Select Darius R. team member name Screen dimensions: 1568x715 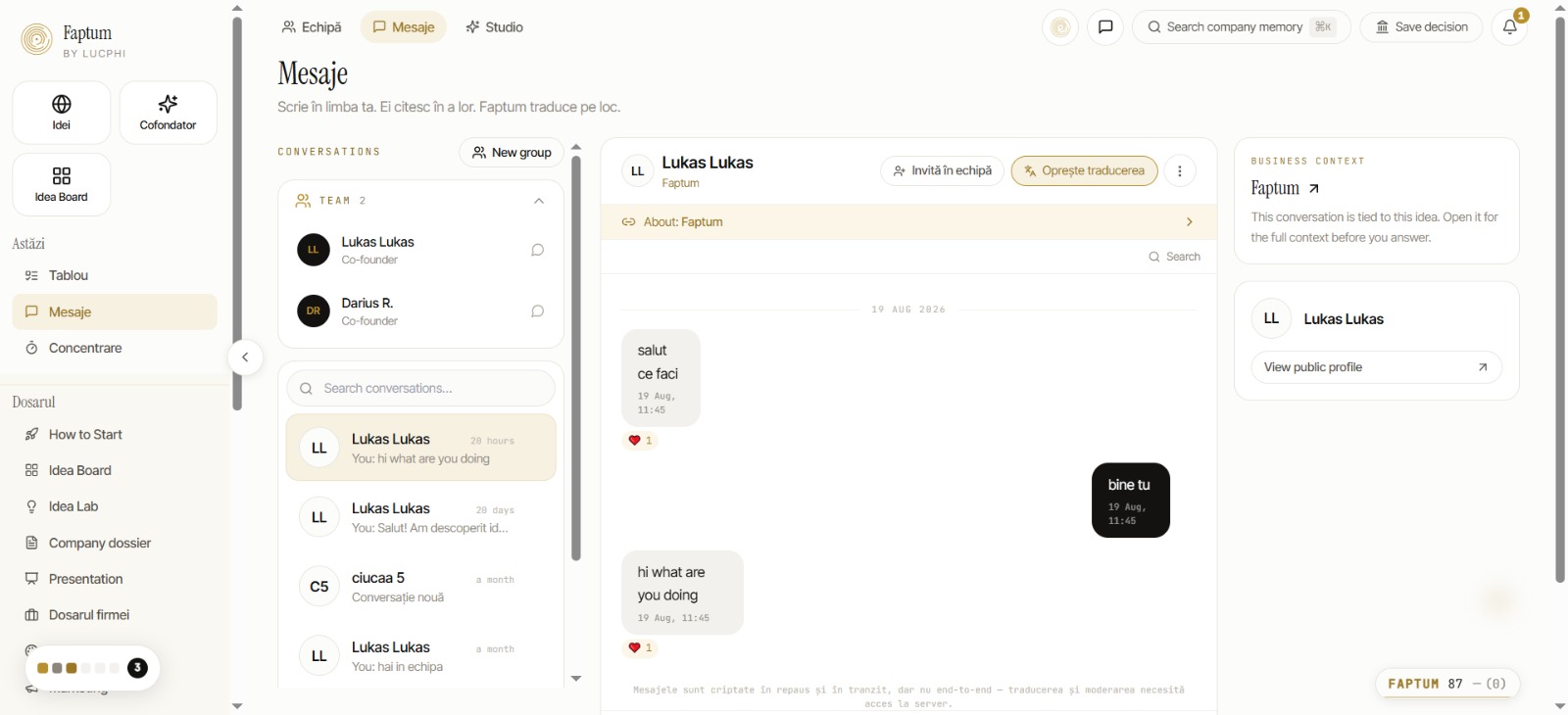367,304
